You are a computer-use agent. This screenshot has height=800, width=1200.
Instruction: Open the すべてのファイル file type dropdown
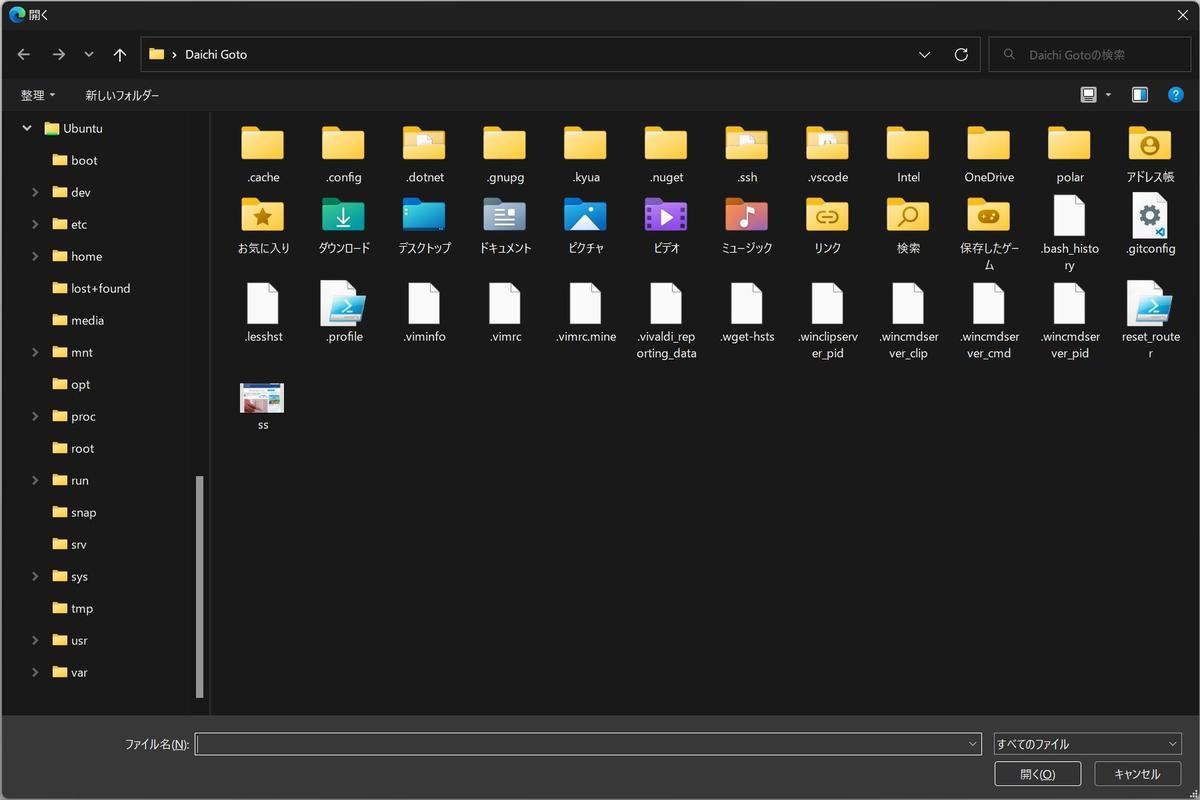click(1088, 744)
